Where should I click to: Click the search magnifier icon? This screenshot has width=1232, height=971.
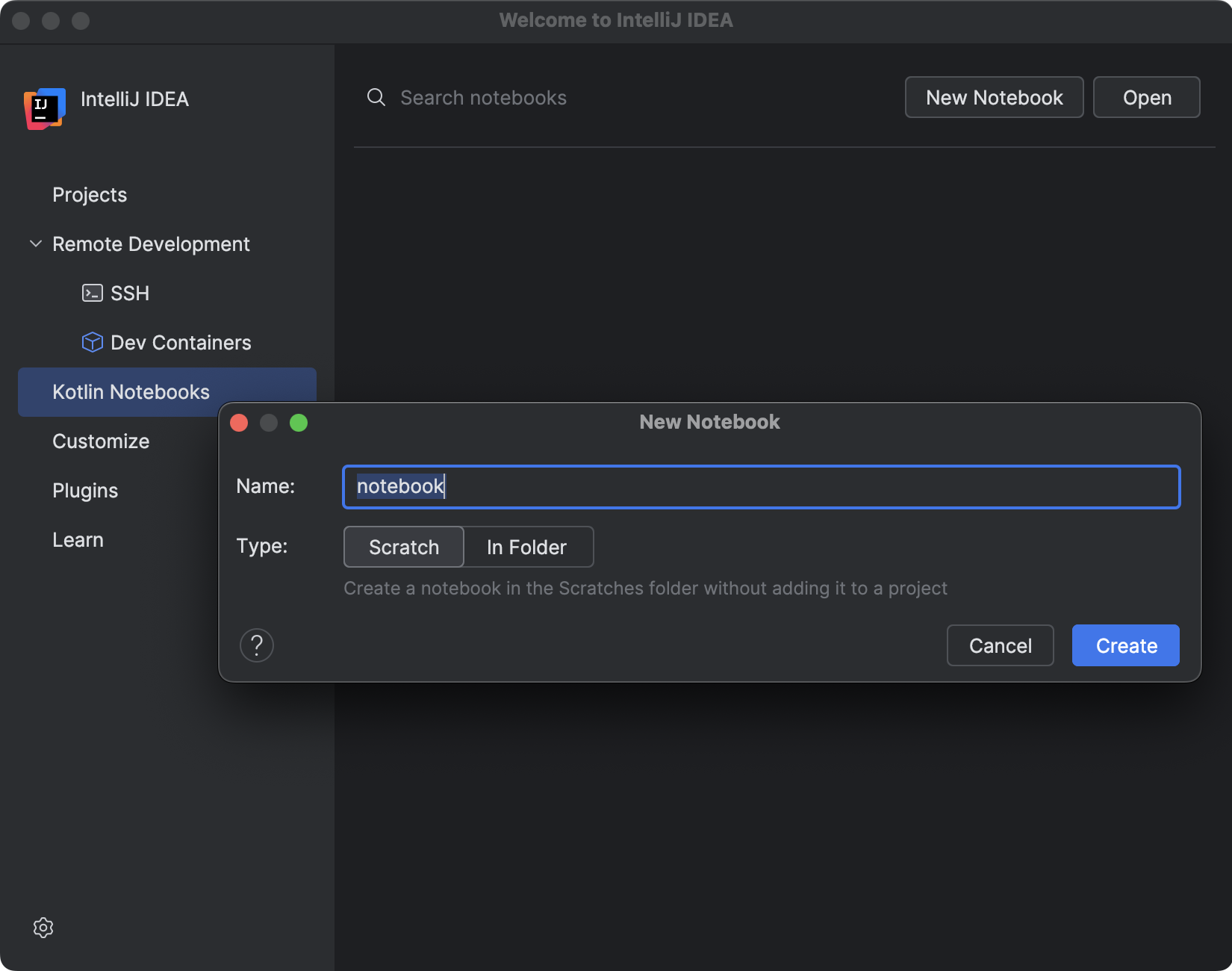(x=376, y=97)
